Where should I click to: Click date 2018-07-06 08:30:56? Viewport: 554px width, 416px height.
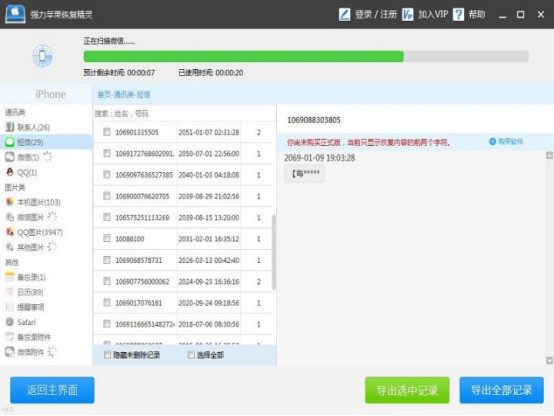click(208, 324)
